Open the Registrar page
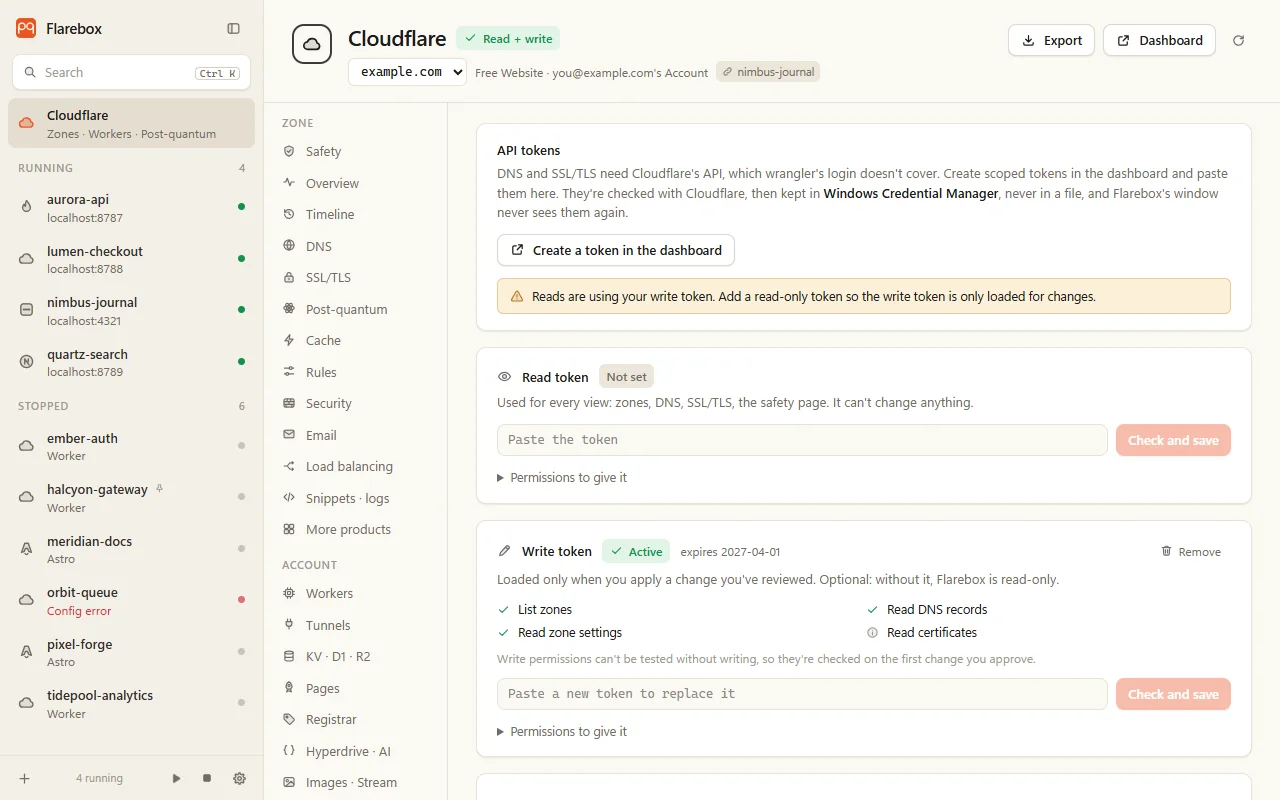Image resolution: width=1280 pixels, height=800 pixels. [x=355, y=719]
